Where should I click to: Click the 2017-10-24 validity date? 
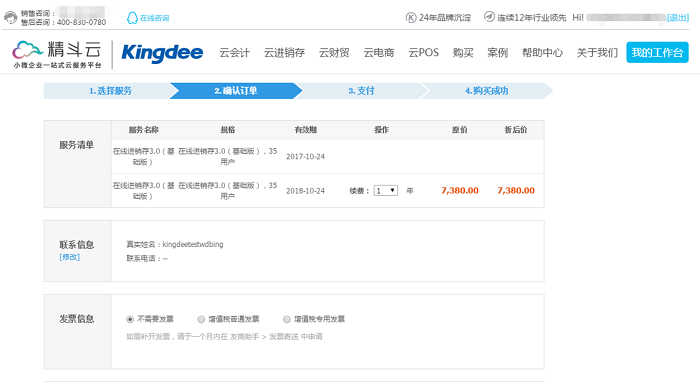coord(305,157)
